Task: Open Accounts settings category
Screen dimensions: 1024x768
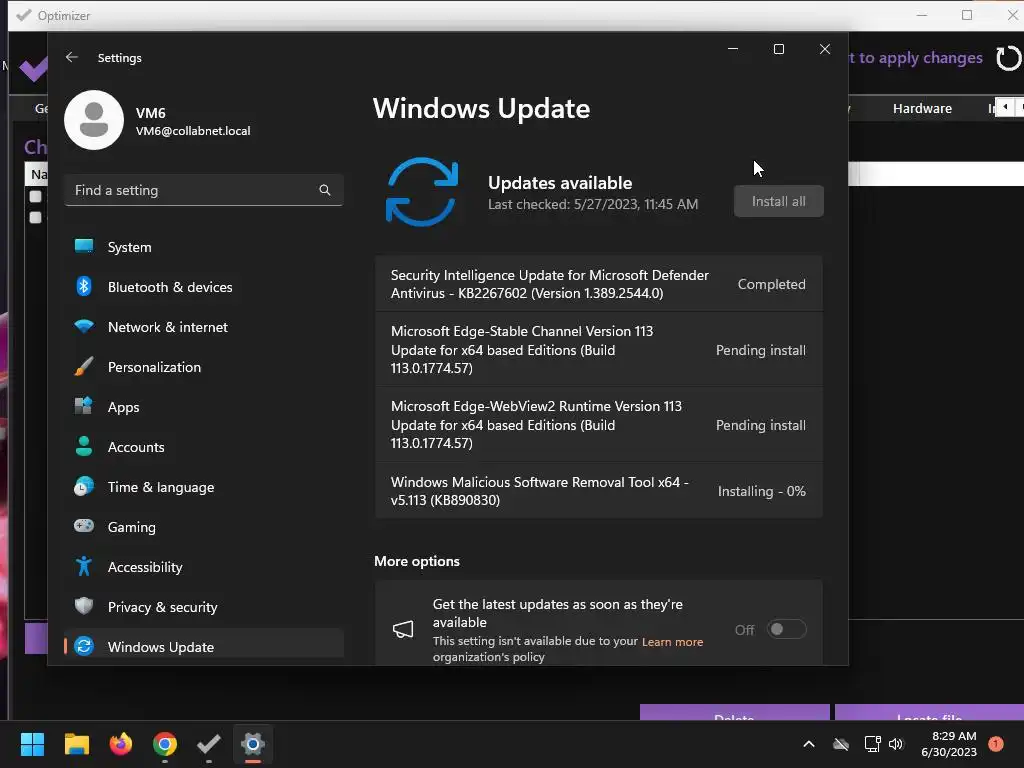Action: click(204, 447)
